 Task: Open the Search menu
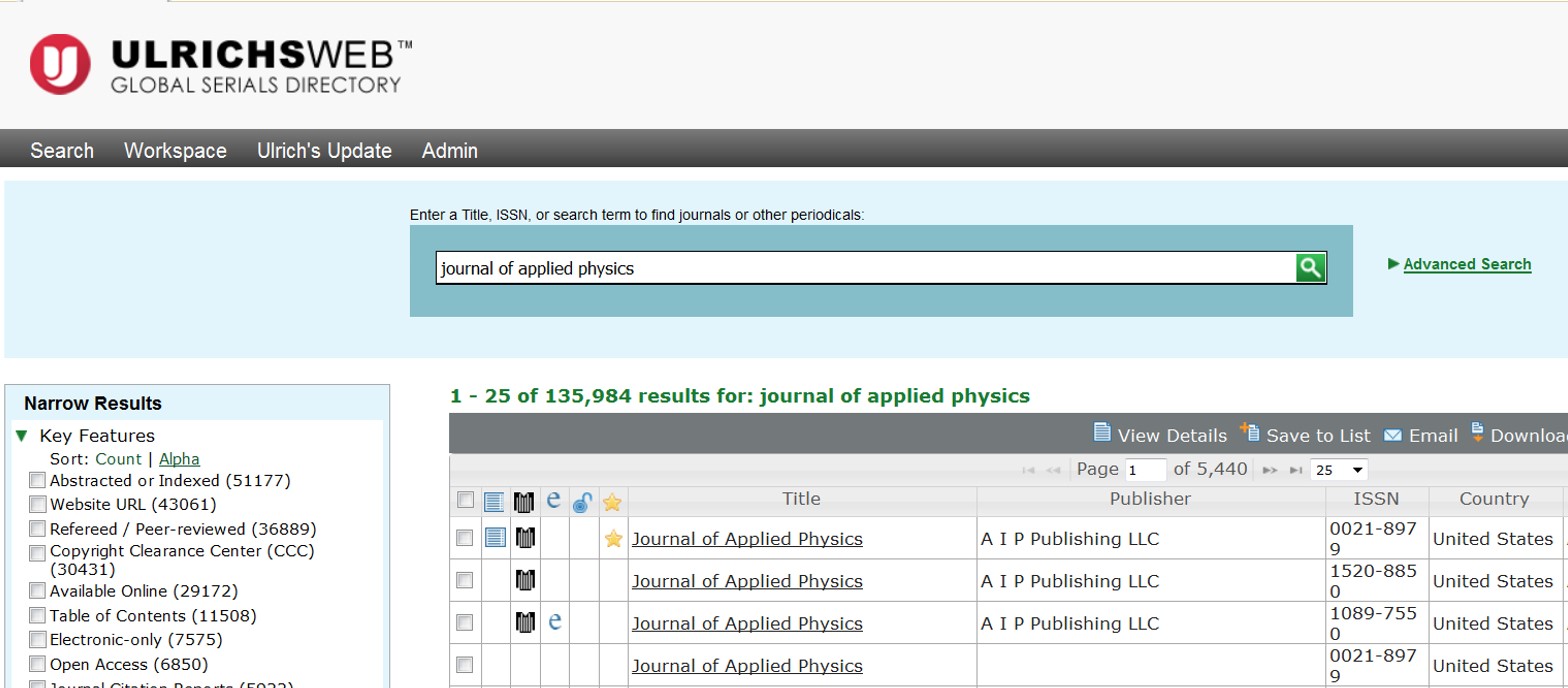click(62, 151)
